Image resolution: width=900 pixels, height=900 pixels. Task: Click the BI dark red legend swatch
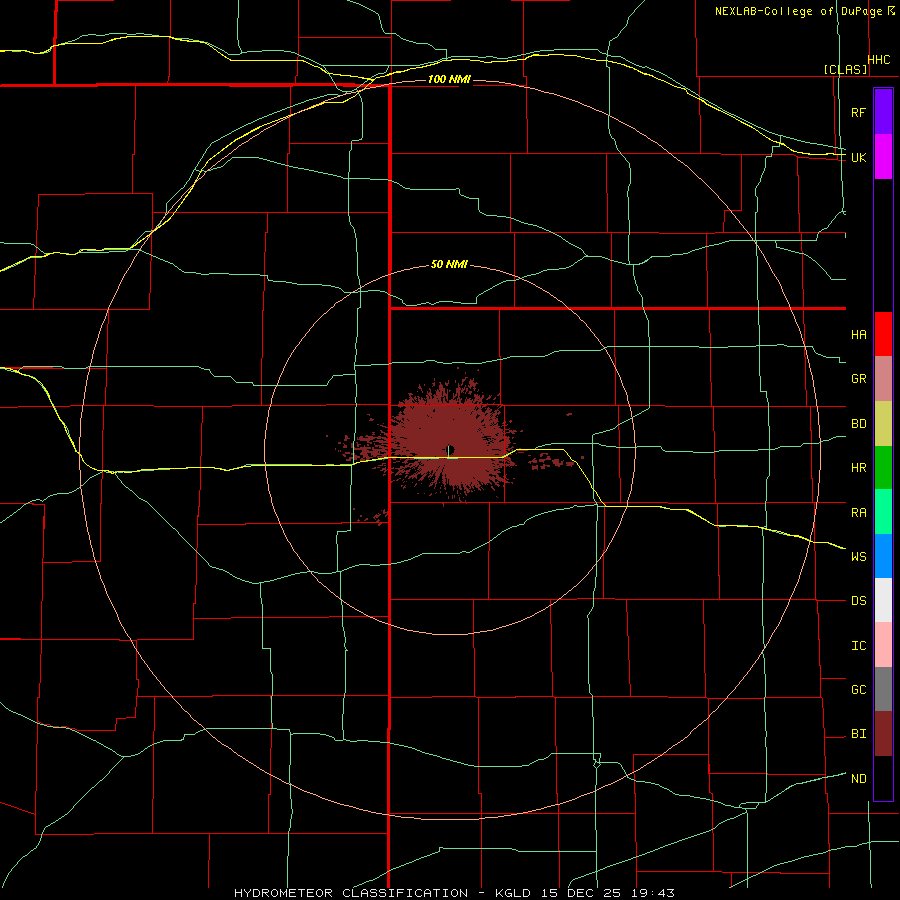click(x=883, y=734)
